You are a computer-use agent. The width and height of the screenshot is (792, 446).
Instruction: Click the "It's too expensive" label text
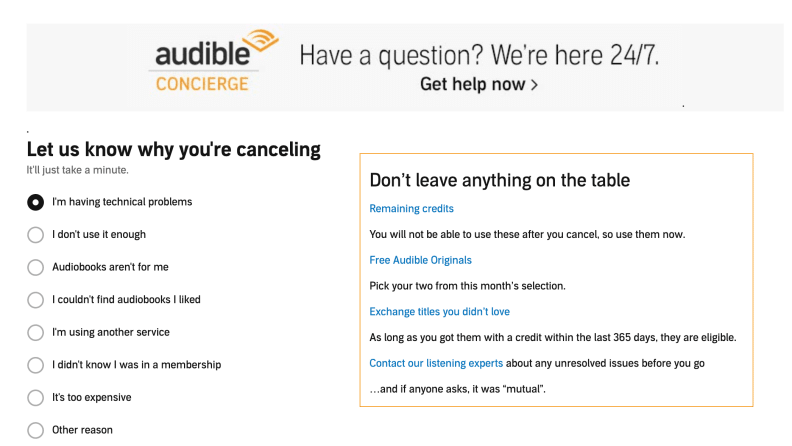[x=91, y=398]
